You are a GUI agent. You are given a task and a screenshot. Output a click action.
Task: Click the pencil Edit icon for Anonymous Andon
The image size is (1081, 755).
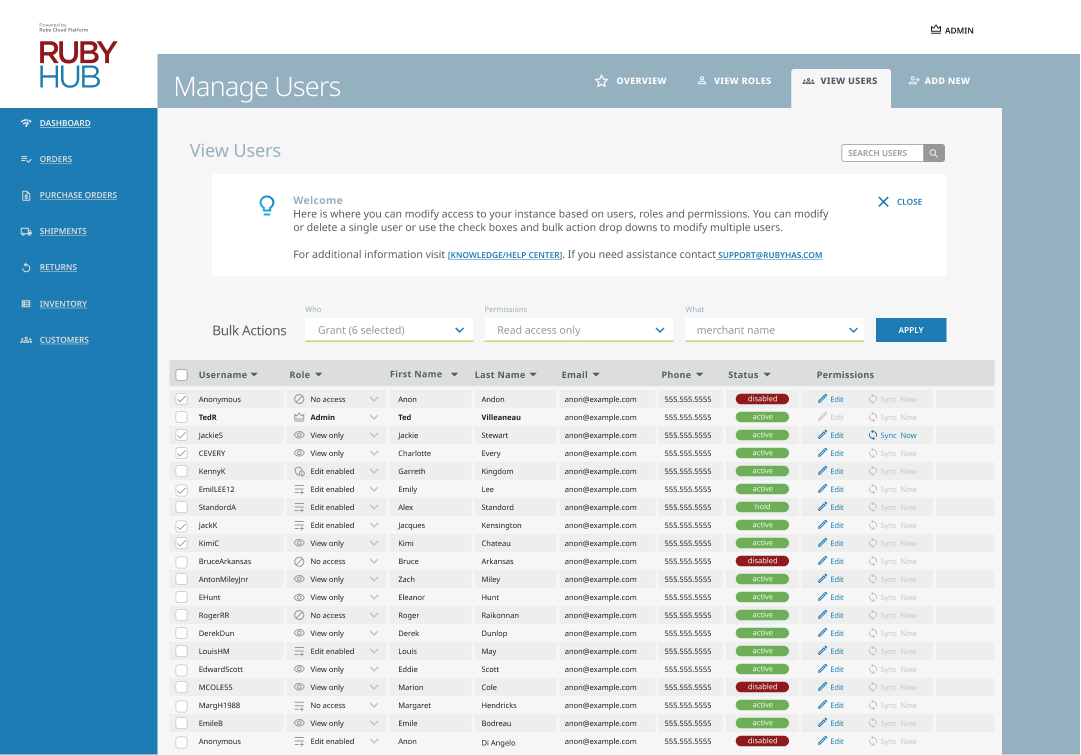[822, 399]
